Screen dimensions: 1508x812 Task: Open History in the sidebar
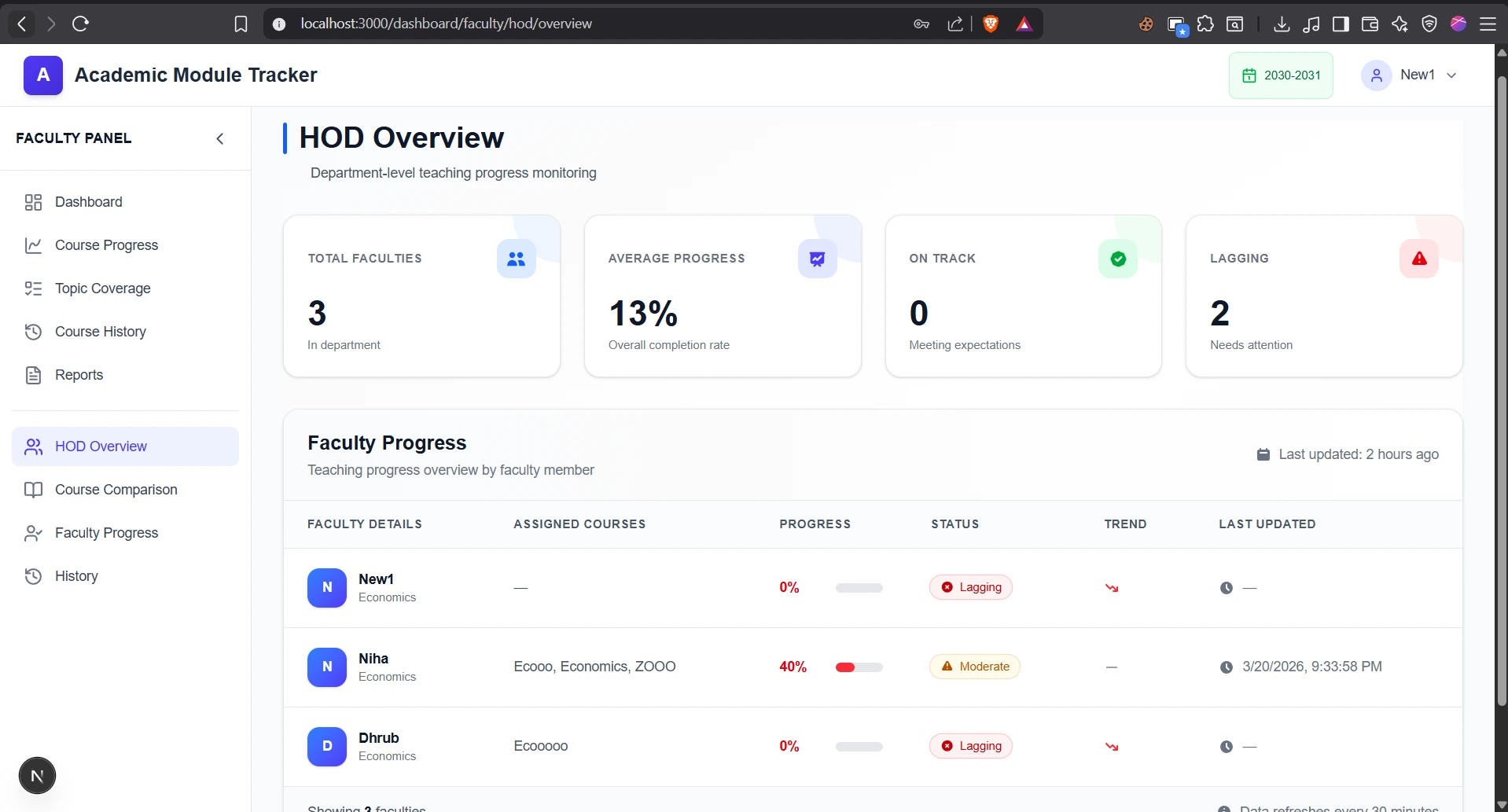(125, 576)
